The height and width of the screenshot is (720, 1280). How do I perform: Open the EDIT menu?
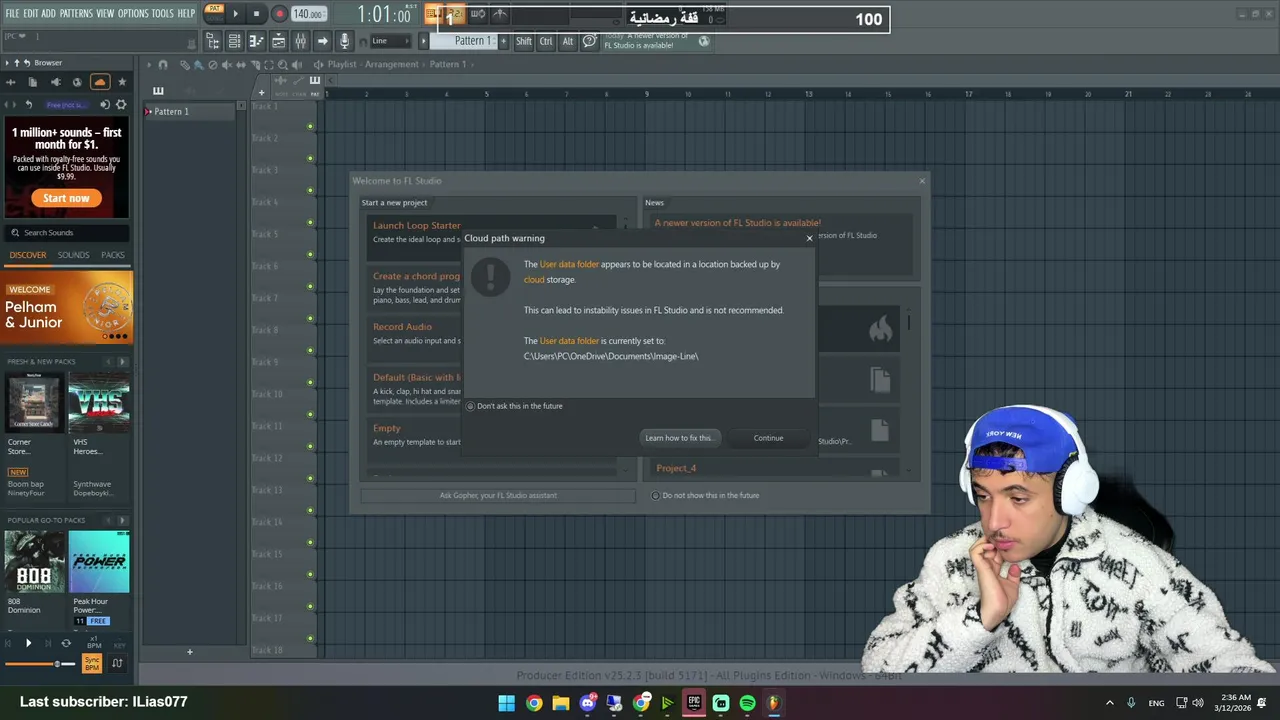[31, 14]
